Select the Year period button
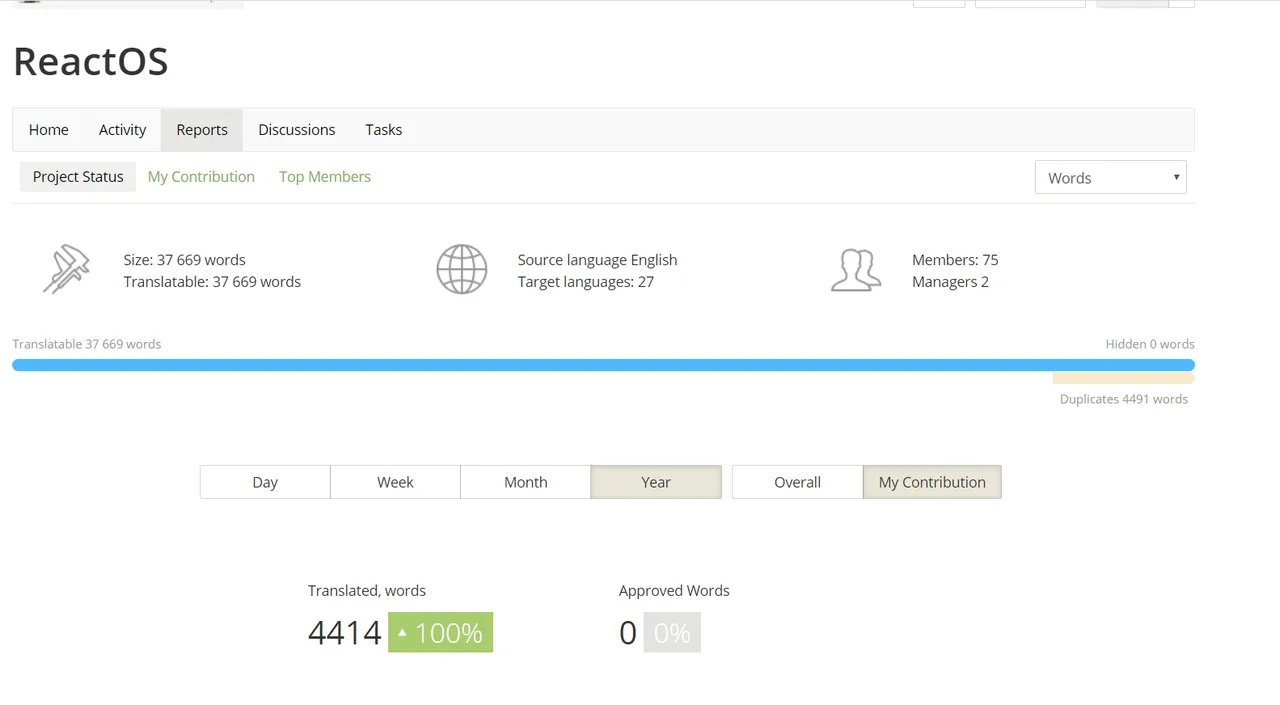 tap(656, 482)
